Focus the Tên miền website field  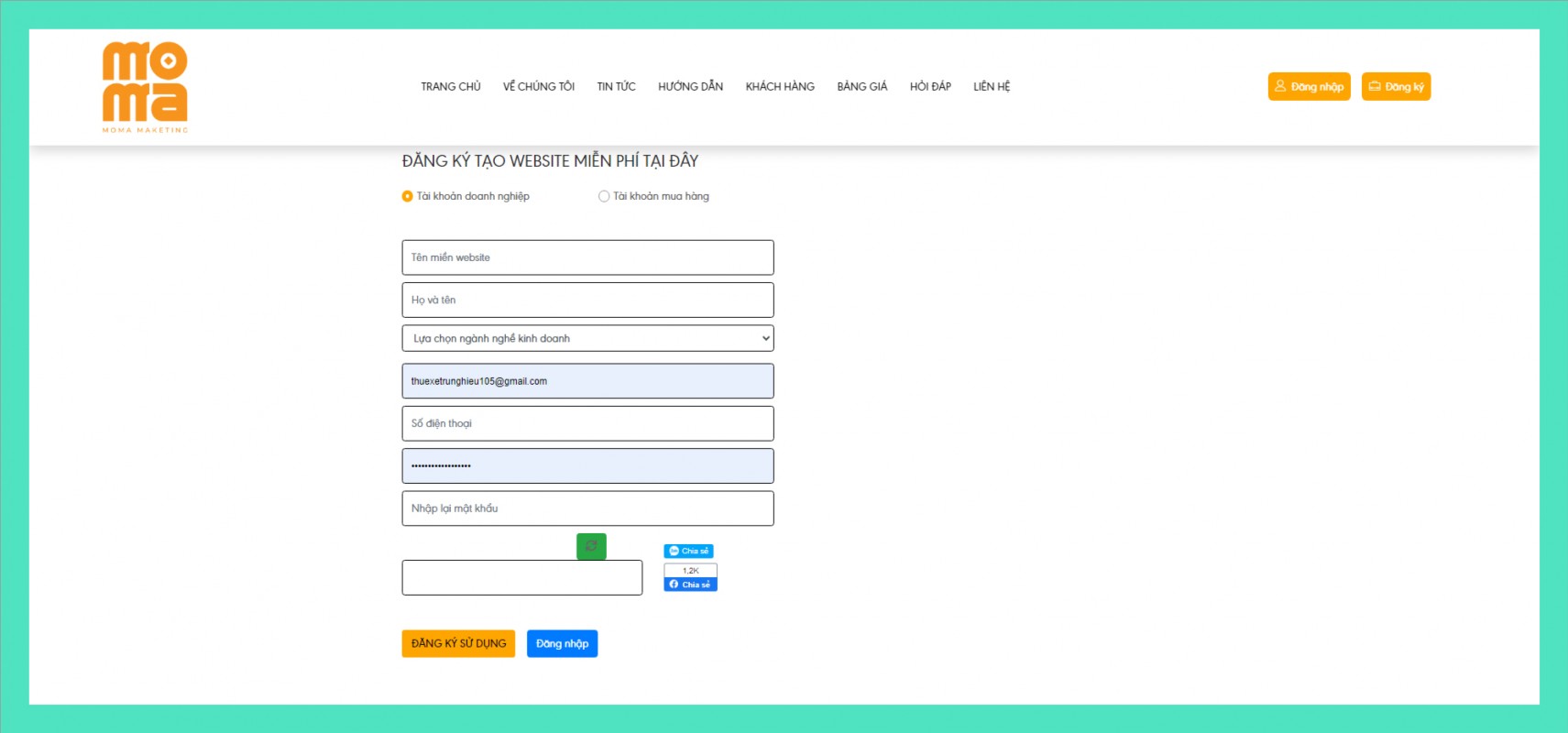[587, 257]
